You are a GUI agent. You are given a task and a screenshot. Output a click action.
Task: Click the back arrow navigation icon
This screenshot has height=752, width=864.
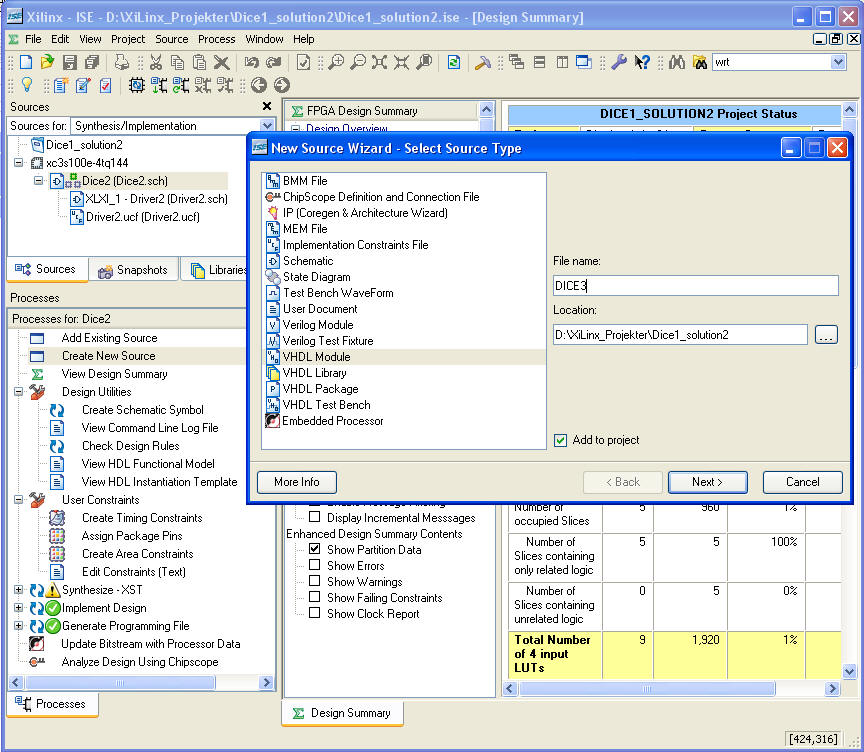(x=259, y=85)
